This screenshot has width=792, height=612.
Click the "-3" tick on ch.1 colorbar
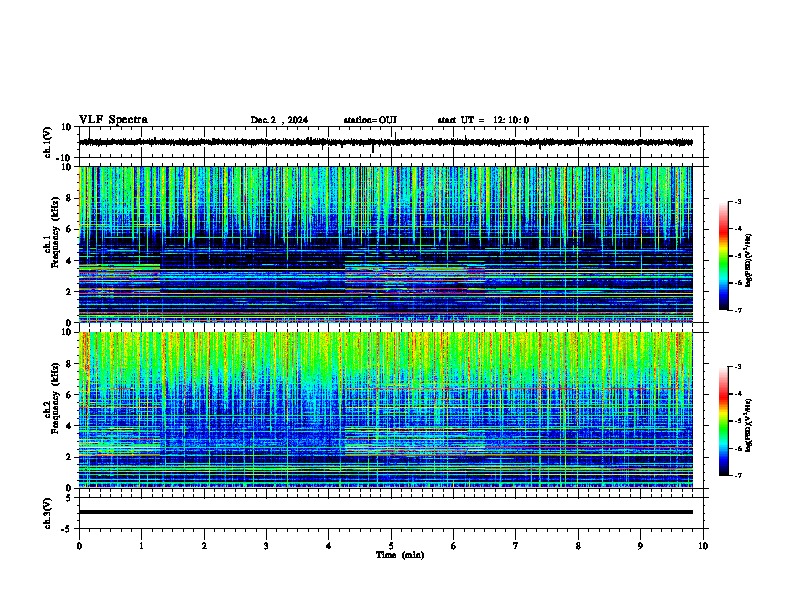738,202
